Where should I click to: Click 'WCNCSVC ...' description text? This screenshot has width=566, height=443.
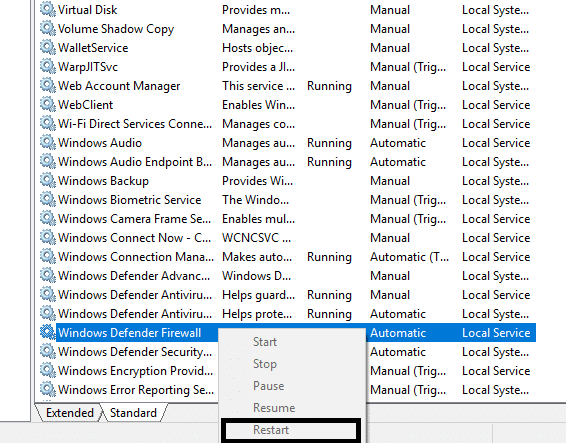click(x=256, y=238)
